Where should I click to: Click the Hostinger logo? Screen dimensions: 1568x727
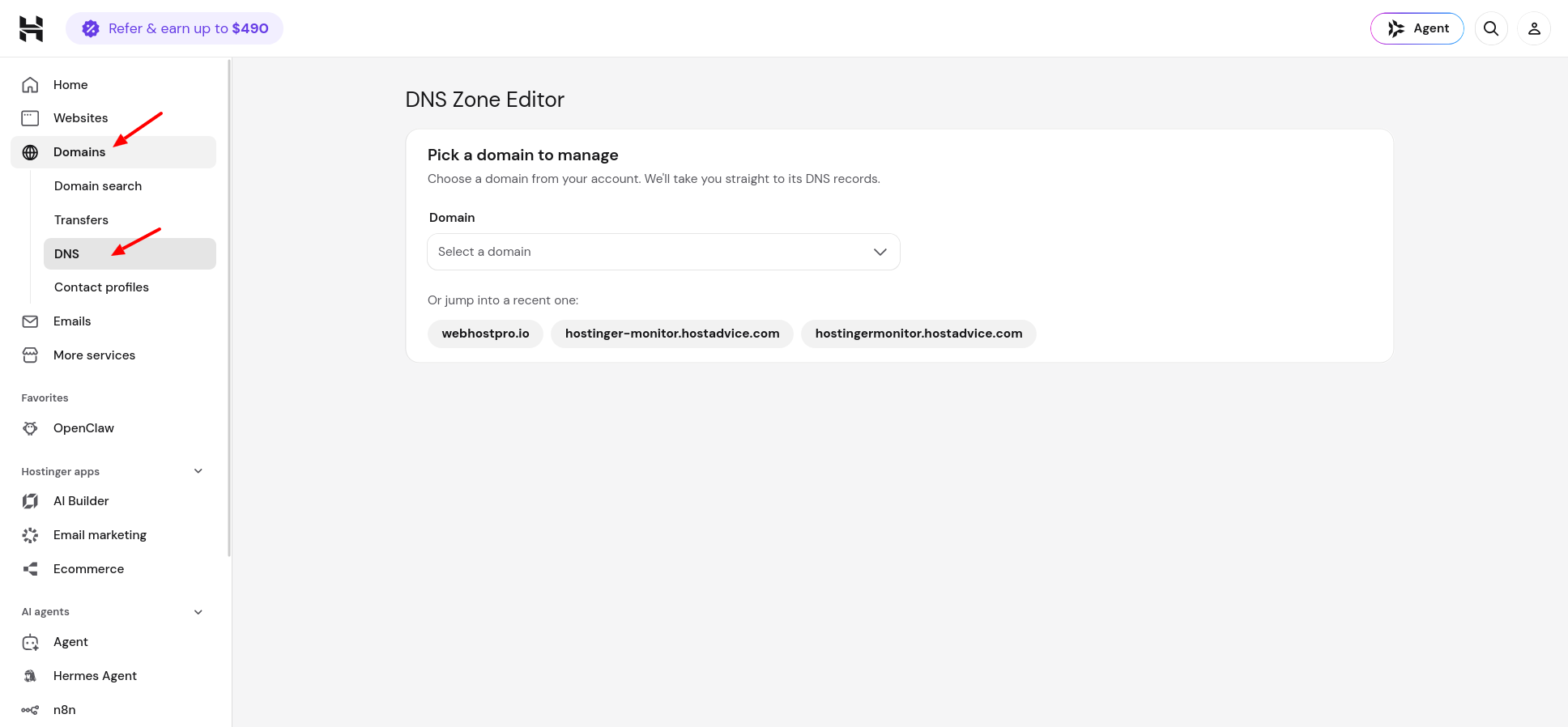tap(31, 28)
